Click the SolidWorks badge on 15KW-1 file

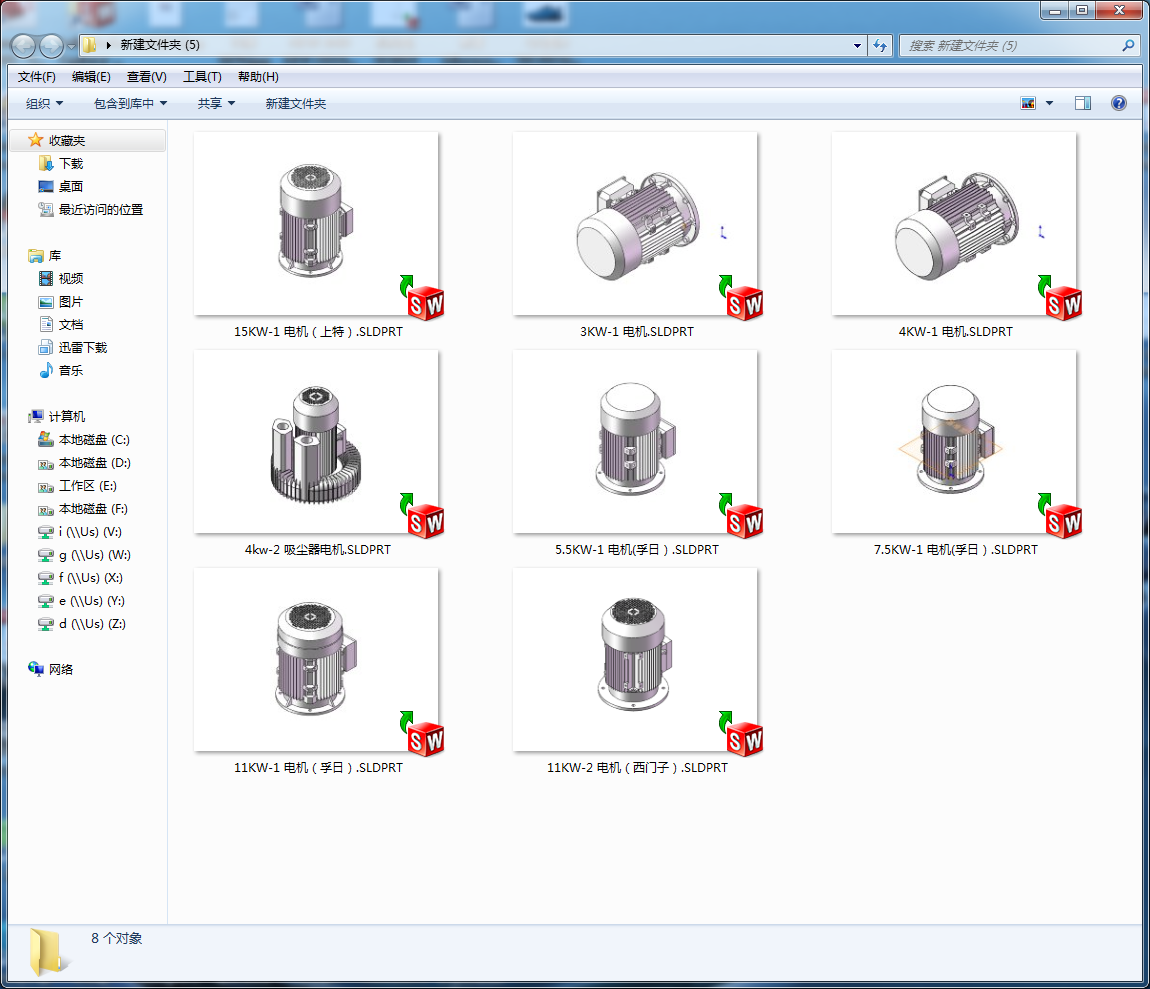425,303
